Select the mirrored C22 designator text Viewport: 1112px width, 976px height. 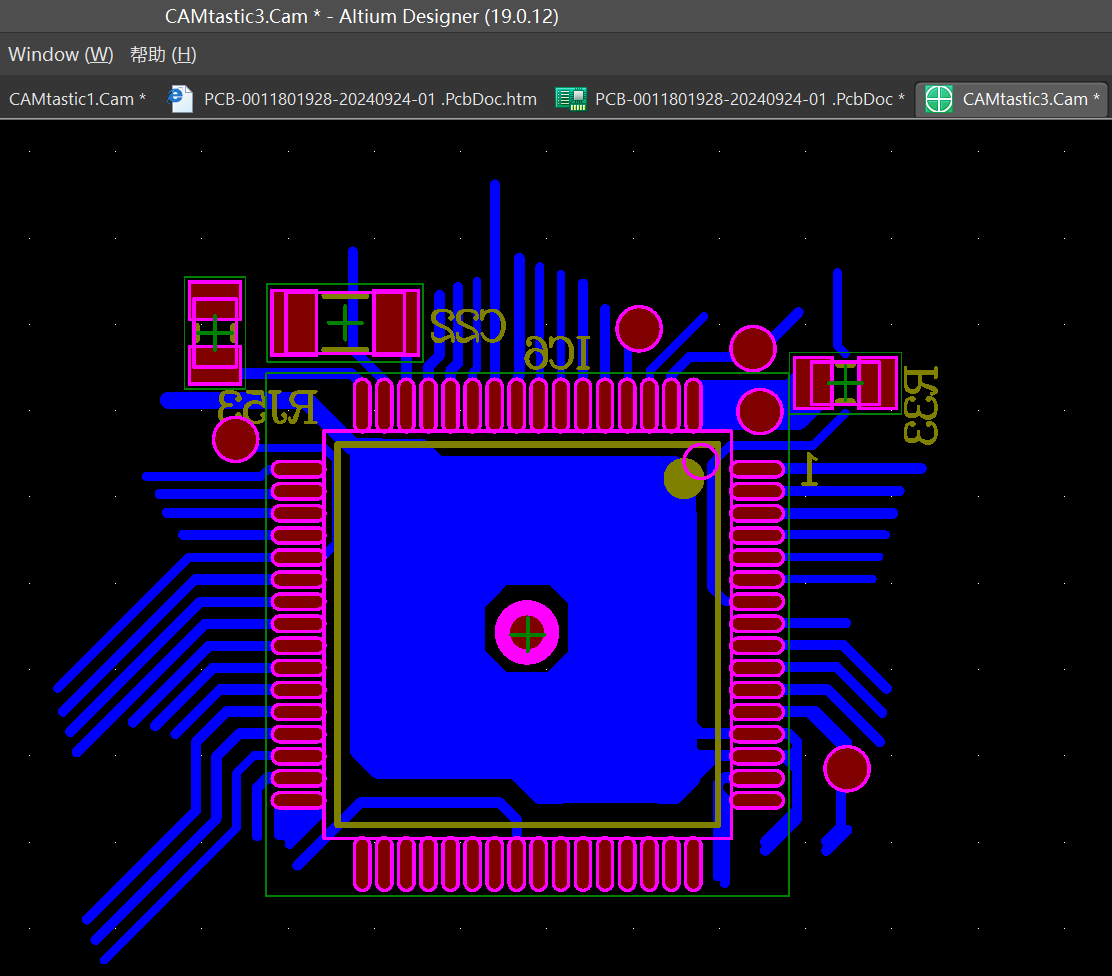coord(468,326)
